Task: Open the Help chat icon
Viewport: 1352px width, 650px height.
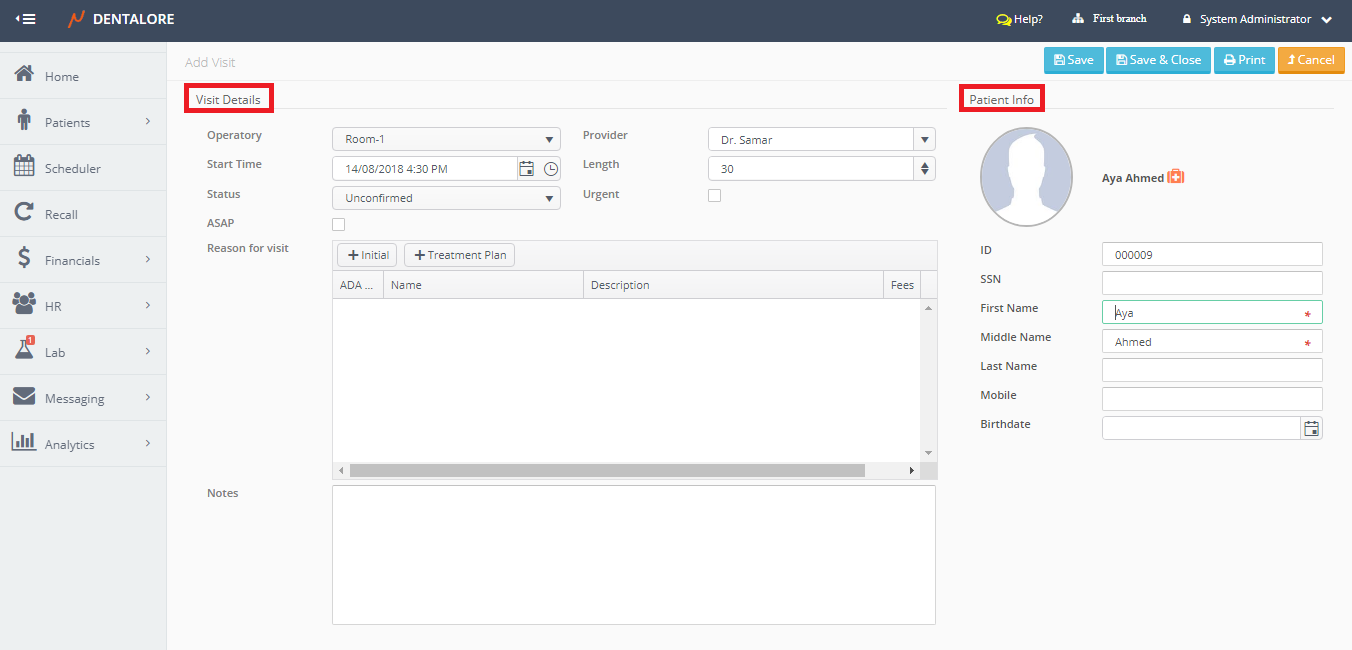Action: pos(1004,19)
